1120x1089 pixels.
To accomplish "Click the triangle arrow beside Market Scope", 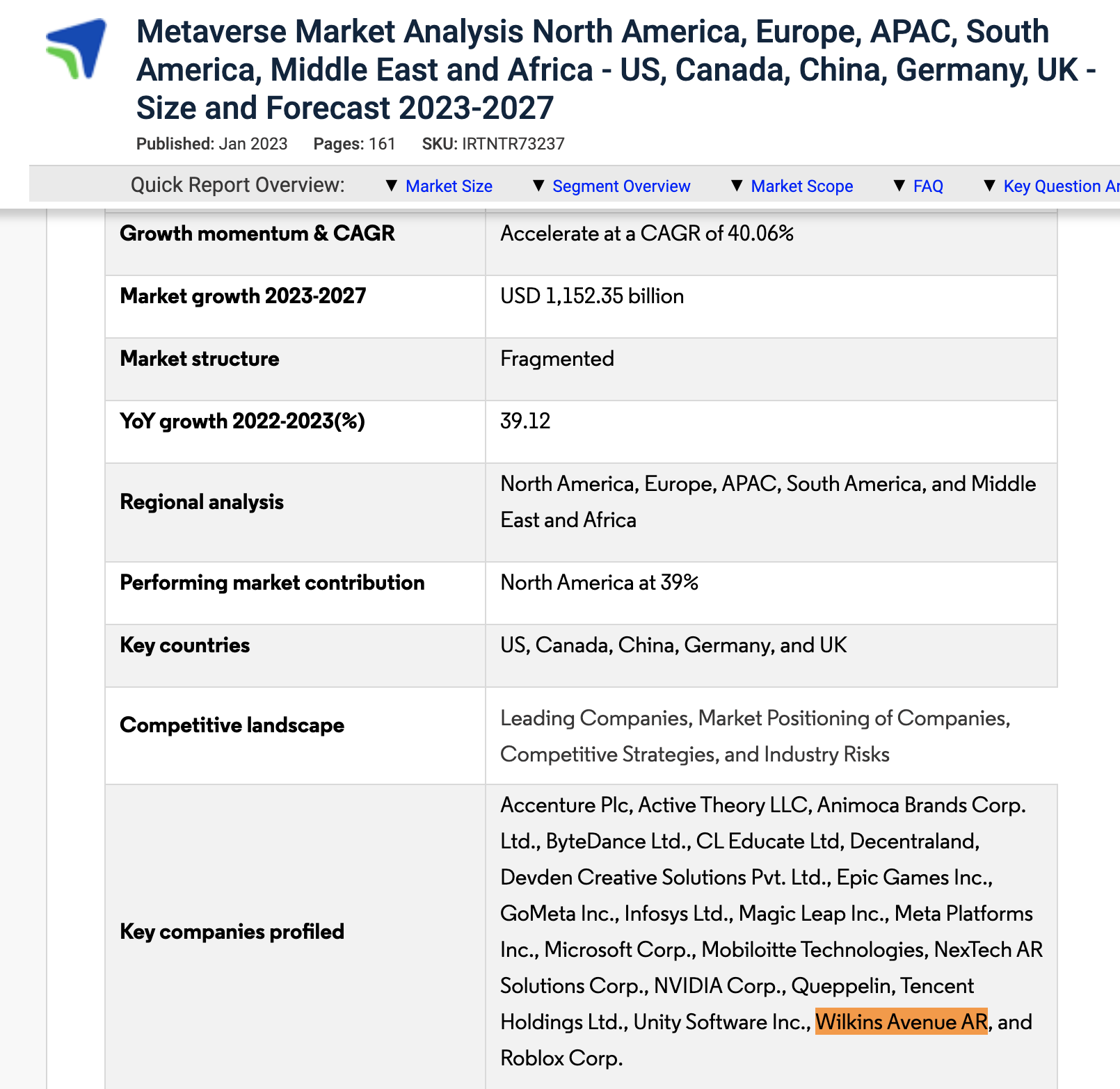I will coord(737,186).
